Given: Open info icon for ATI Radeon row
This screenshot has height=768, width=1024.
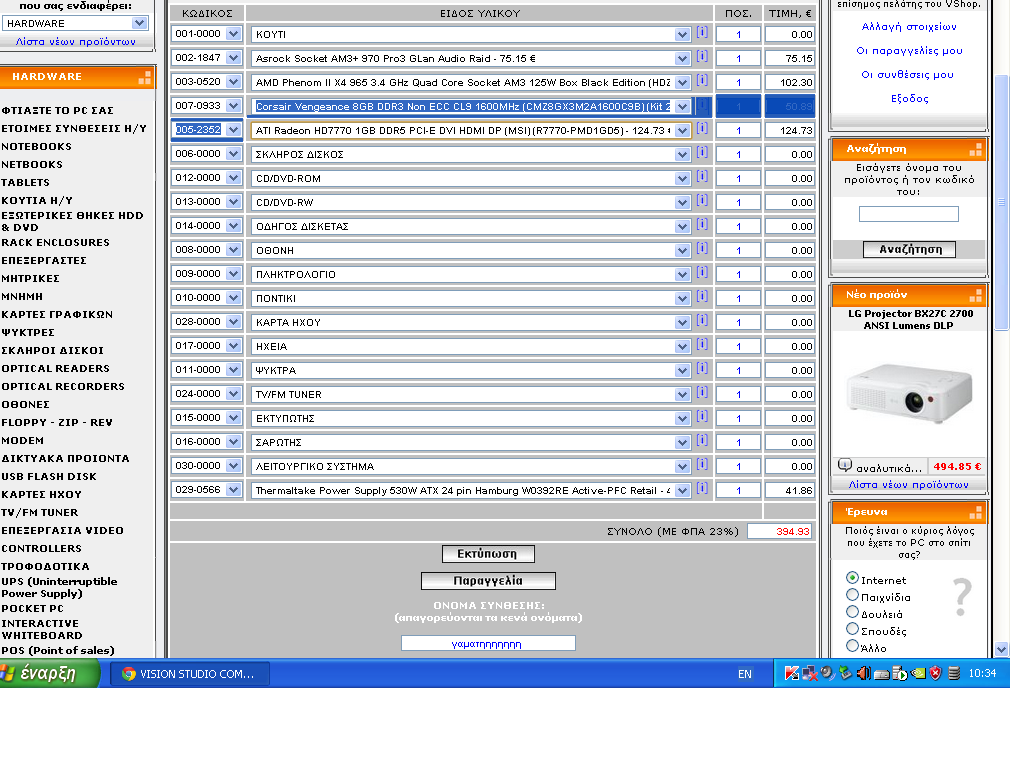Looking at the screenshot, I should (702, 129).
